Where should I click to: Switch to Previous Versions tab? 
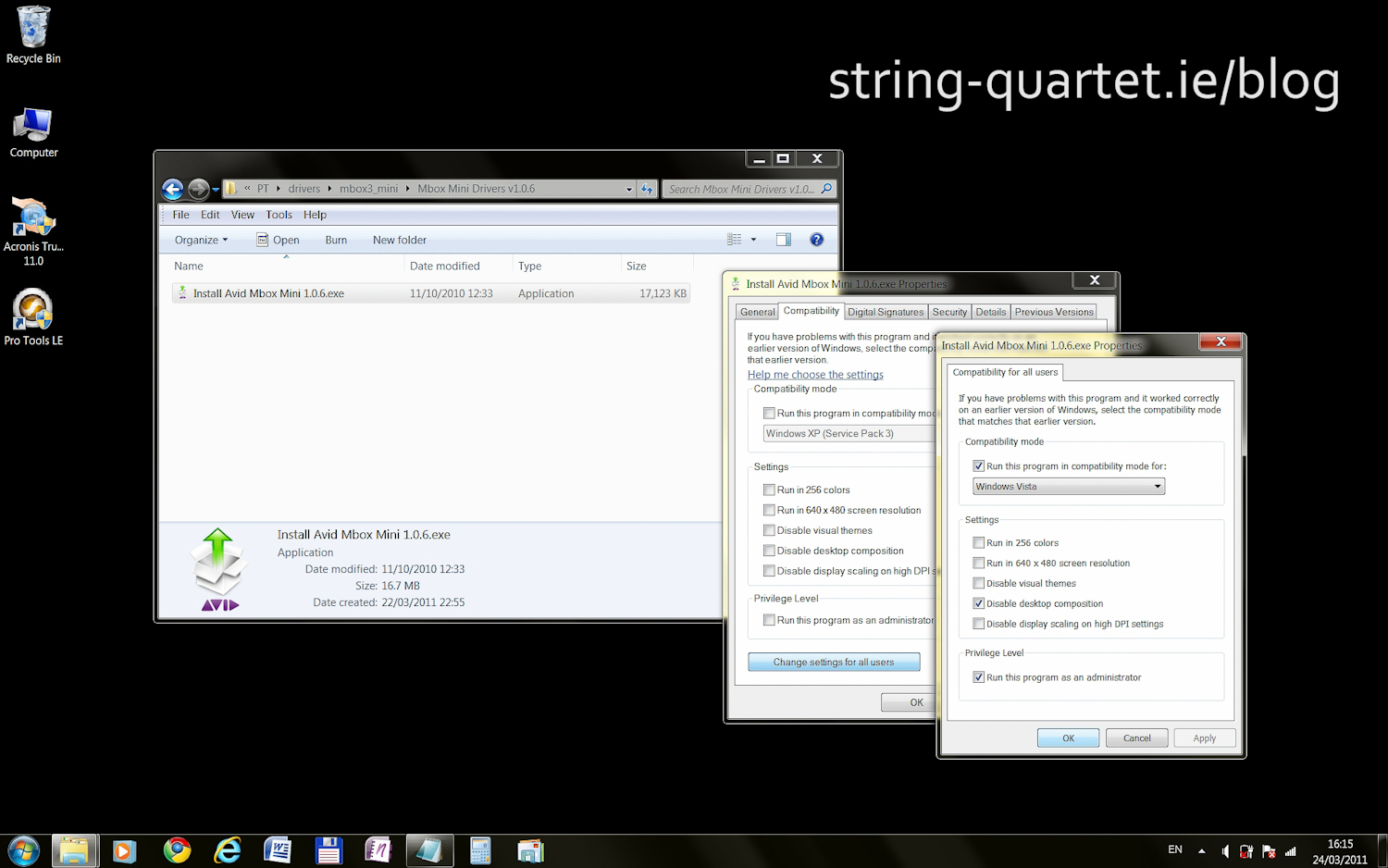tap(1053, 312)
